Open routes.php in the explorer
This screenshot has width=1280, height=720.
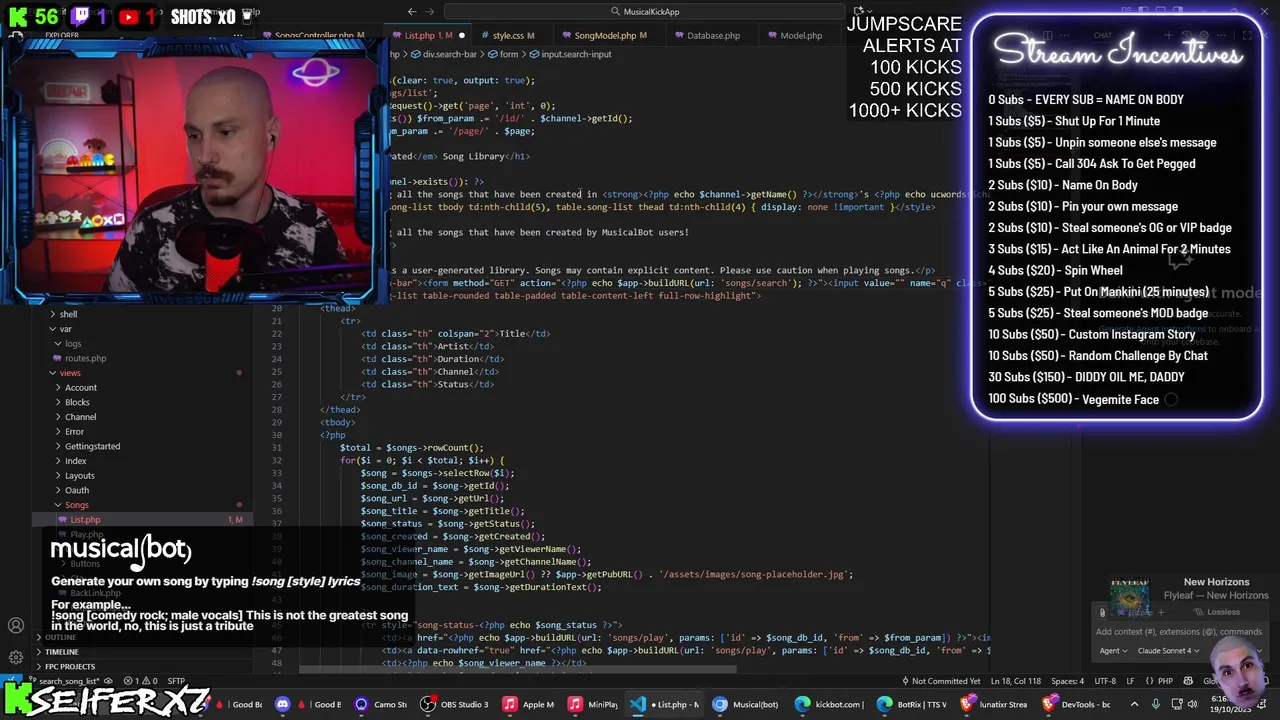[85, 358]
